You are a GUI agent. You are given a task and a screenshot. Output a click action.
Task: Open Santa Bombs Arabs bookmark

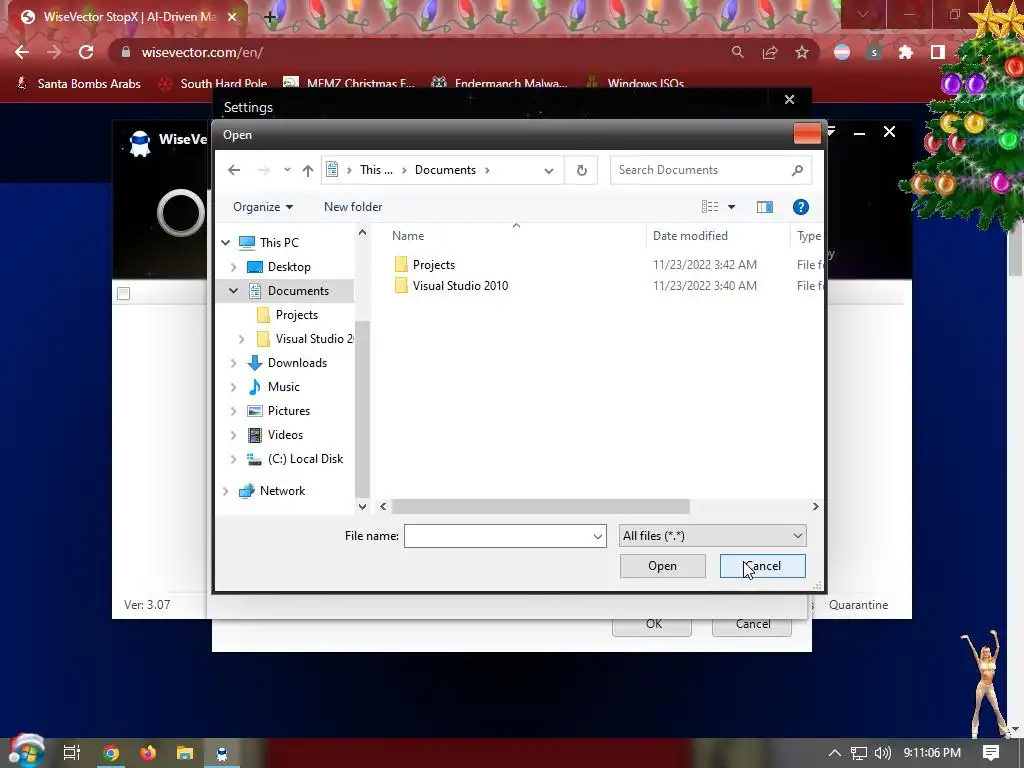[78, 84]
